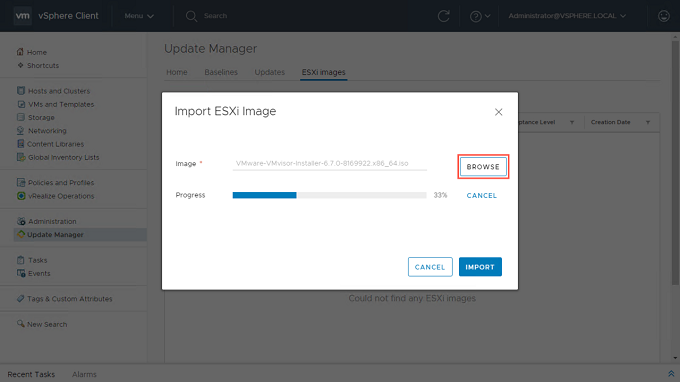Open Content Libraries label in sidebar
The height and width of the screenshot is (382, 680).
[56, 144]
